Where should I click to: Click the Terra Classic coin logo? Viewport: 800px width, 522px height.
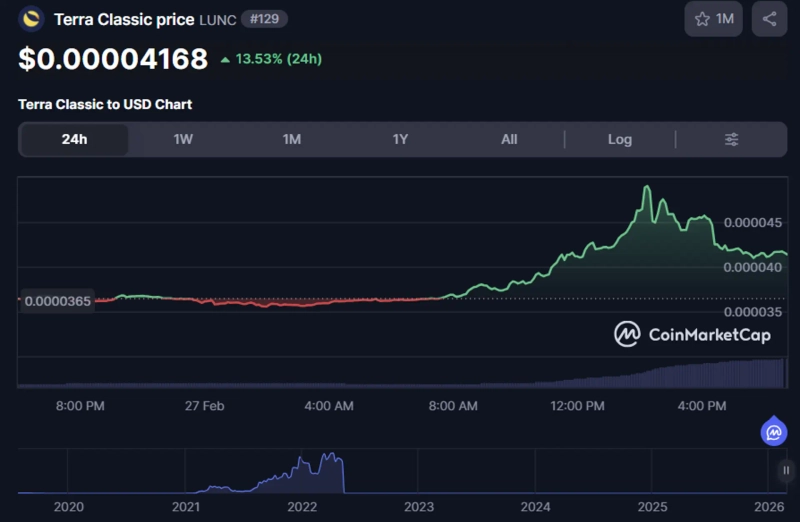pos(33,19)
